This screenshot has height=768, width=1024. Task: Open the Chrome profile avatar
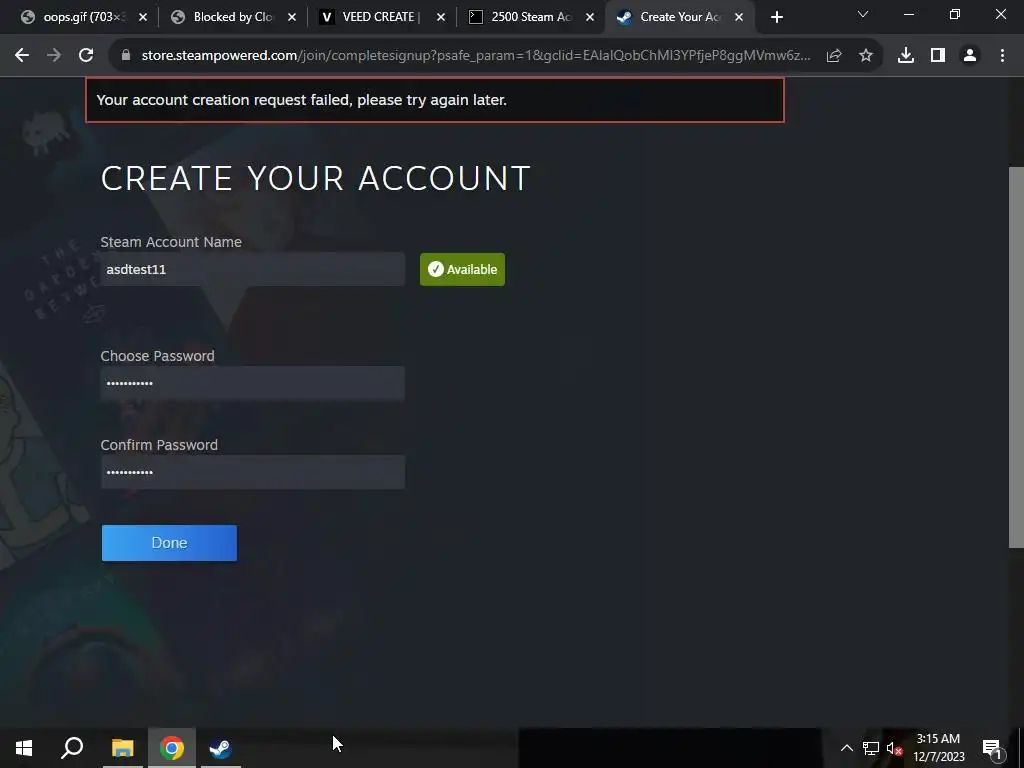(970, 56)
